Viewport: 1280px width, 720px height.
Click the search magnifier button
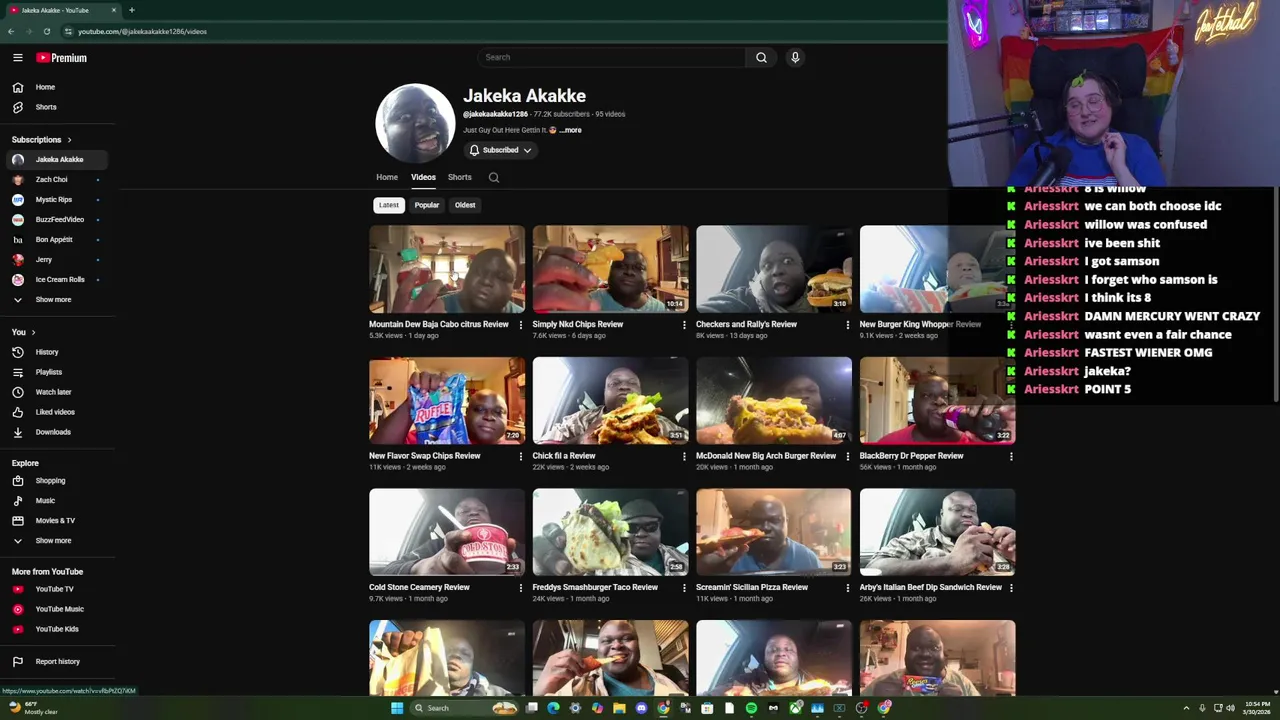click(x=761, y=57)
